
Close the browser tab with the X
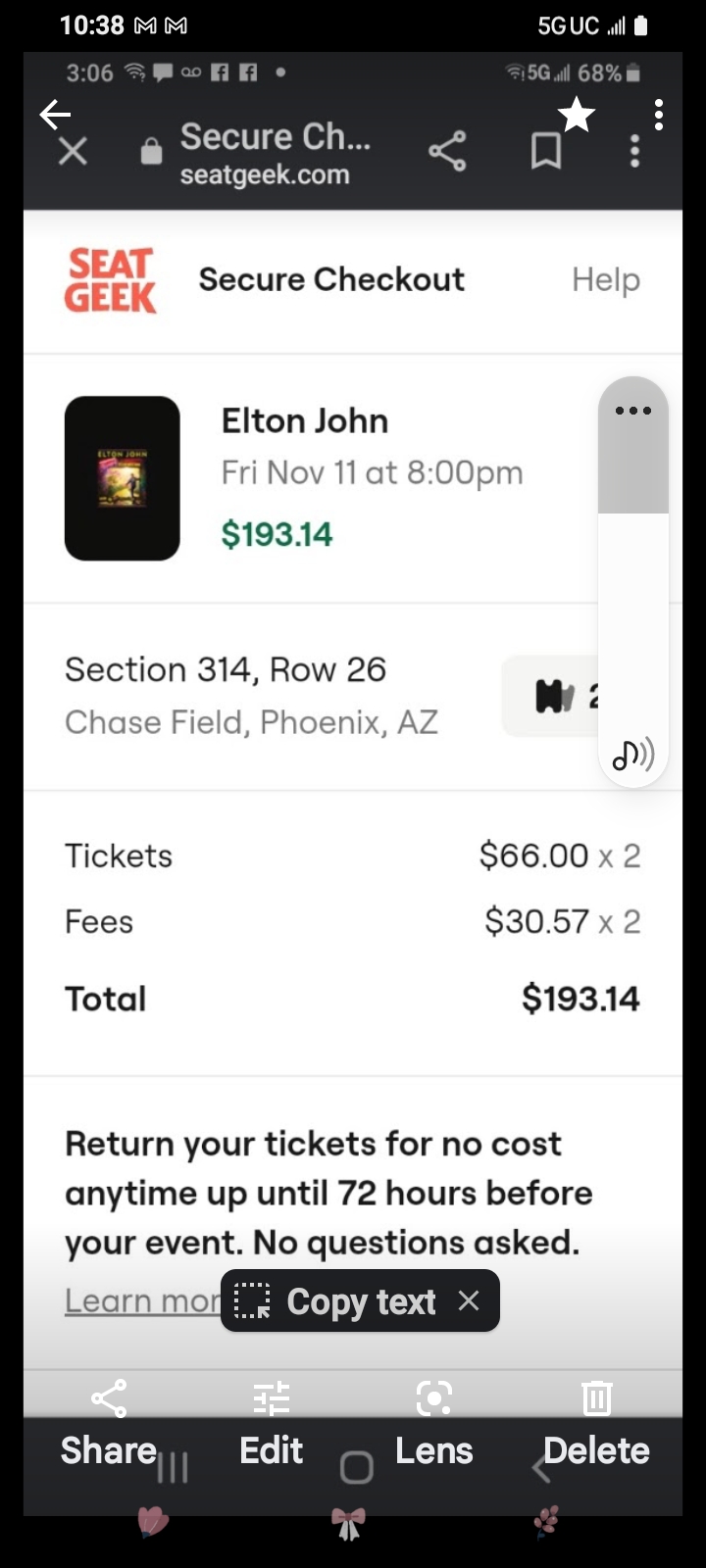pos(74,152)
